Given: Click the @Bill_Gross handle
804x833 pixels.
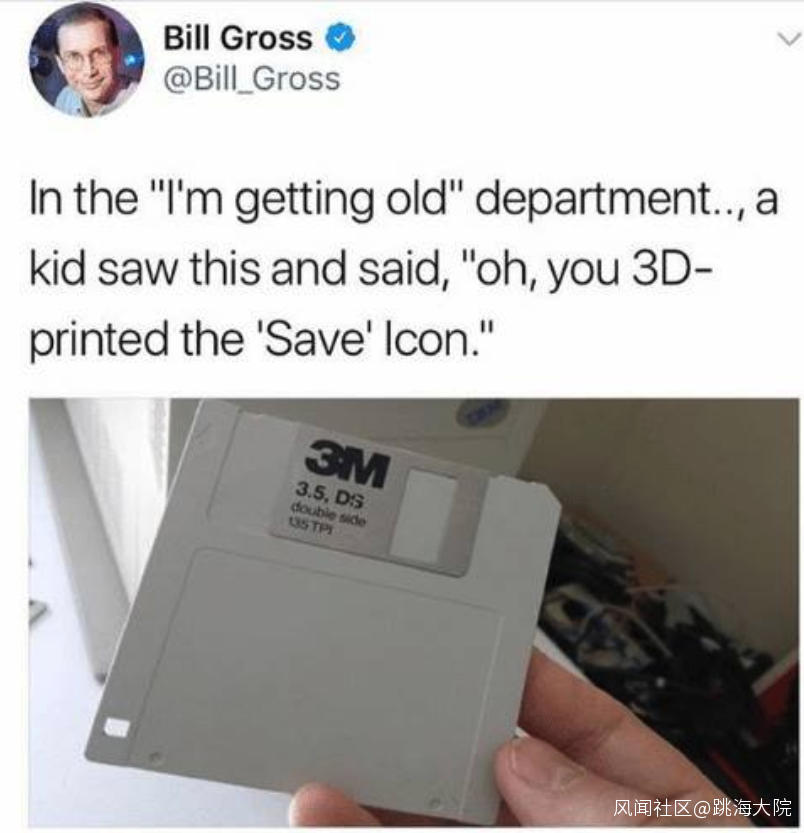Looking at the screenshot, I should click(252, 80).
